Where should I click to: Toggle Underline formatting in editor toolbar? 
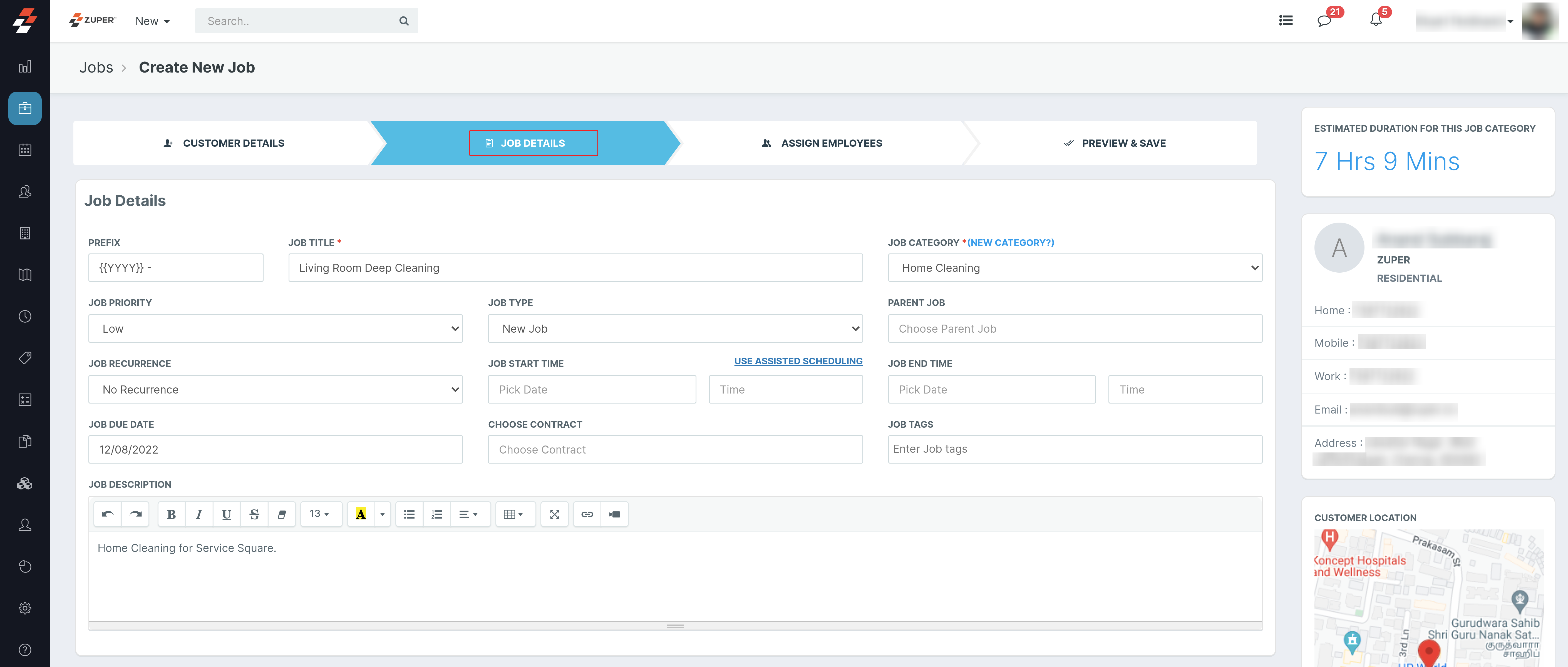226,514
